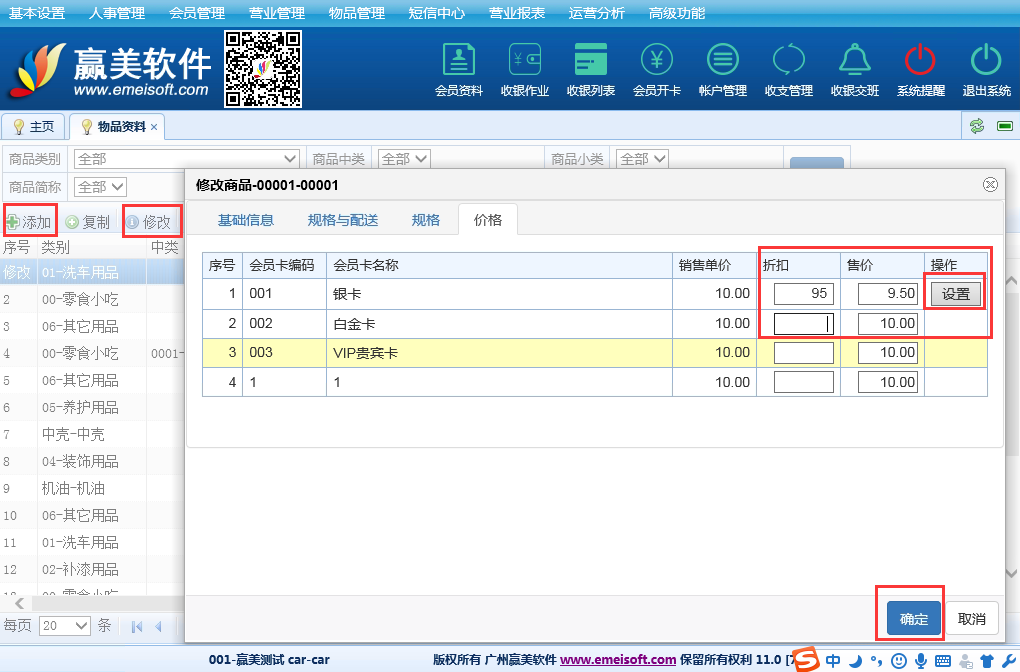Open 会员资料 member profile icon
The width and height of the screenshot is (1020, 672).
tap(458, 69)
